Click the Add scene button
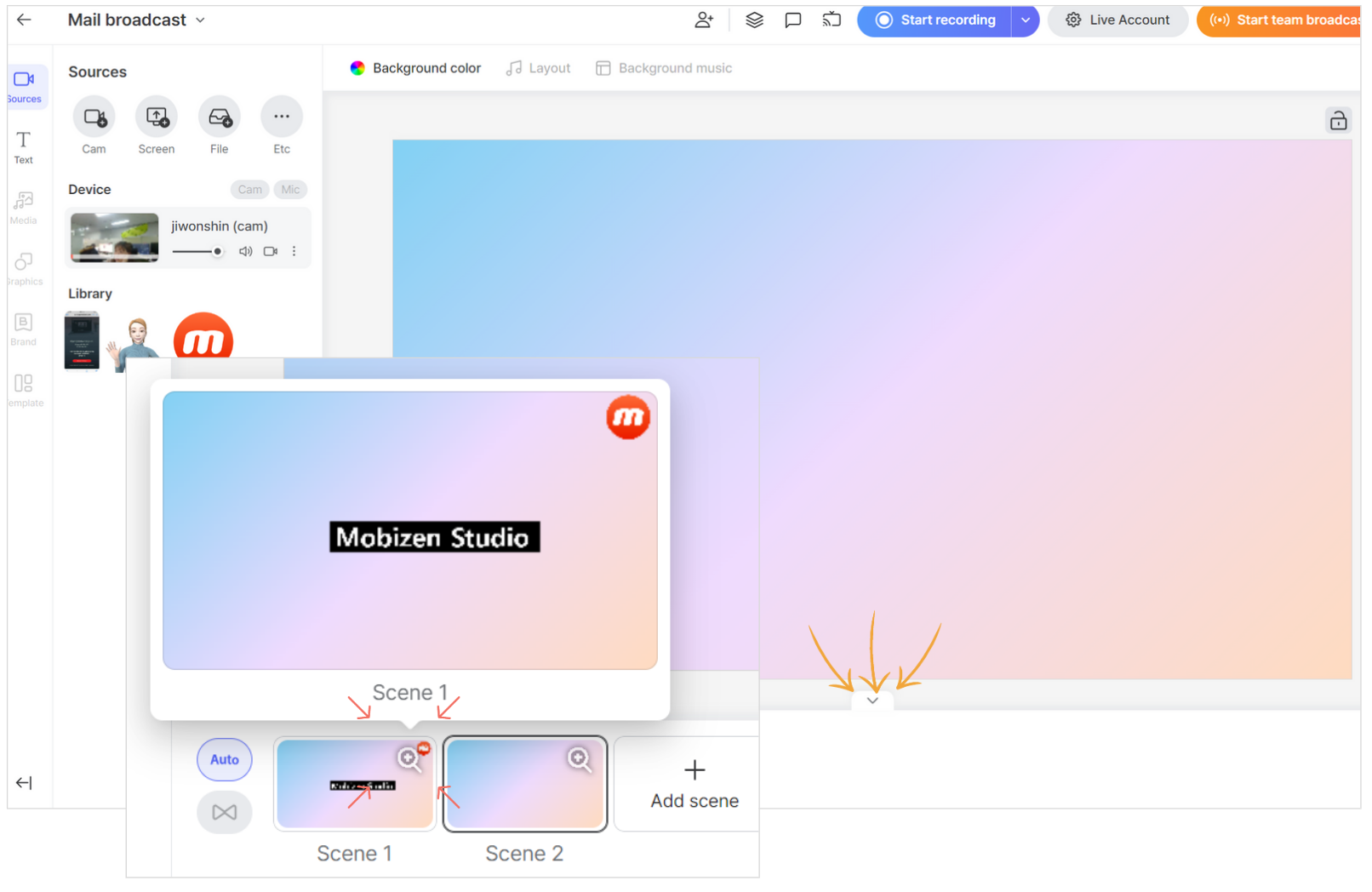 tap(695, 782)
